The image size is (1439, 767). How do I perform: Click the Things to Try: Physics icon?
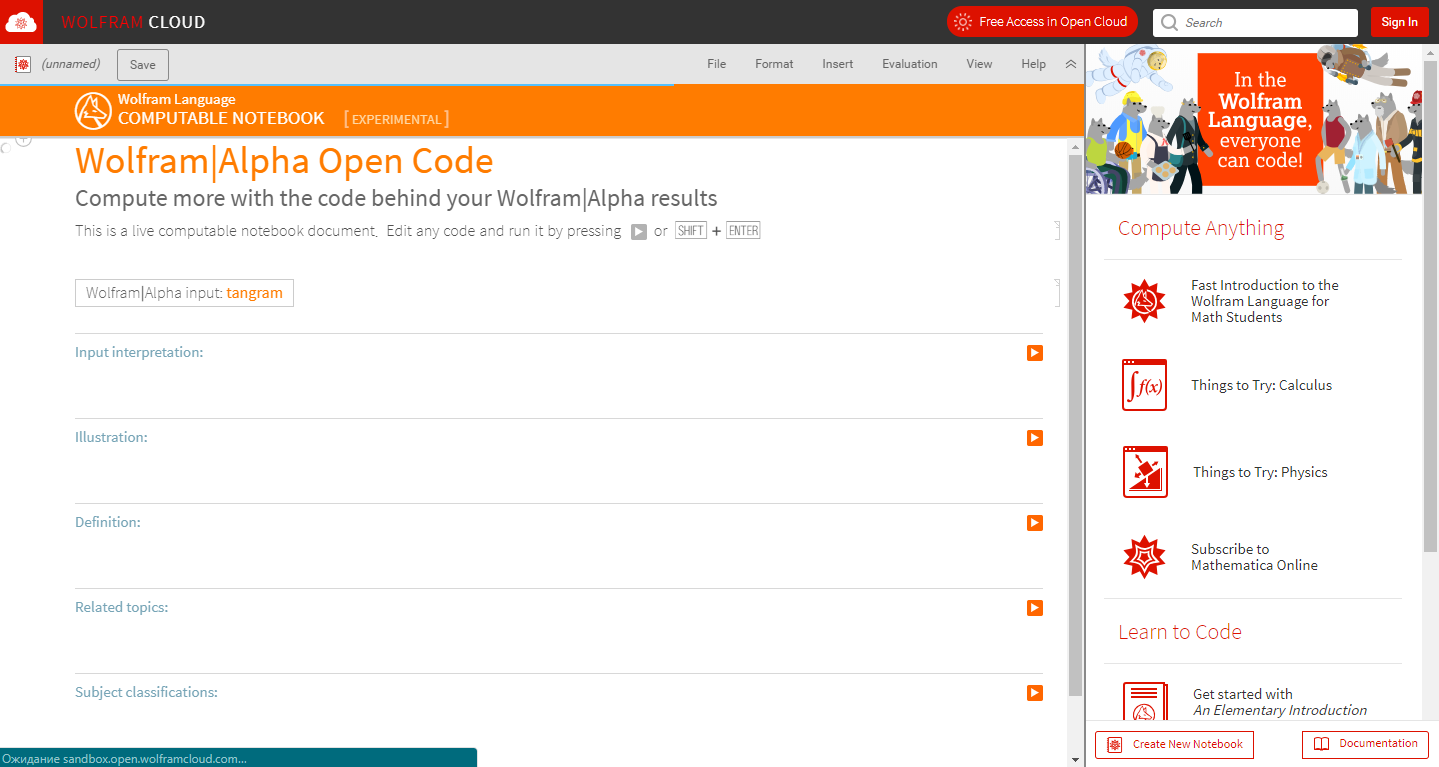coord(1145,472)
